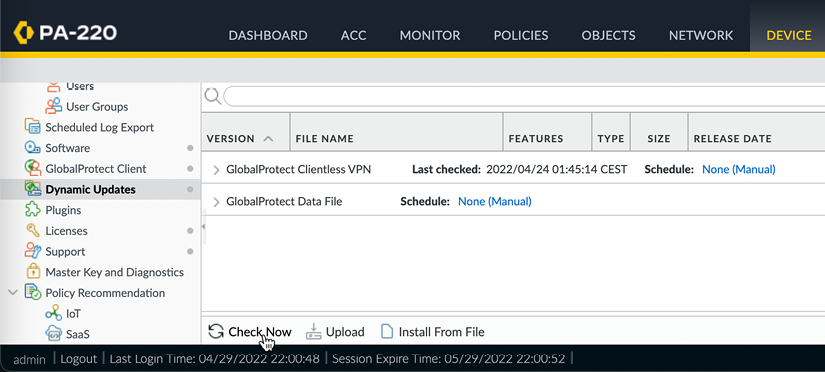Screen dimensions: 825x372
Task: Click the Install From File document icon
Action: [387, 331]
